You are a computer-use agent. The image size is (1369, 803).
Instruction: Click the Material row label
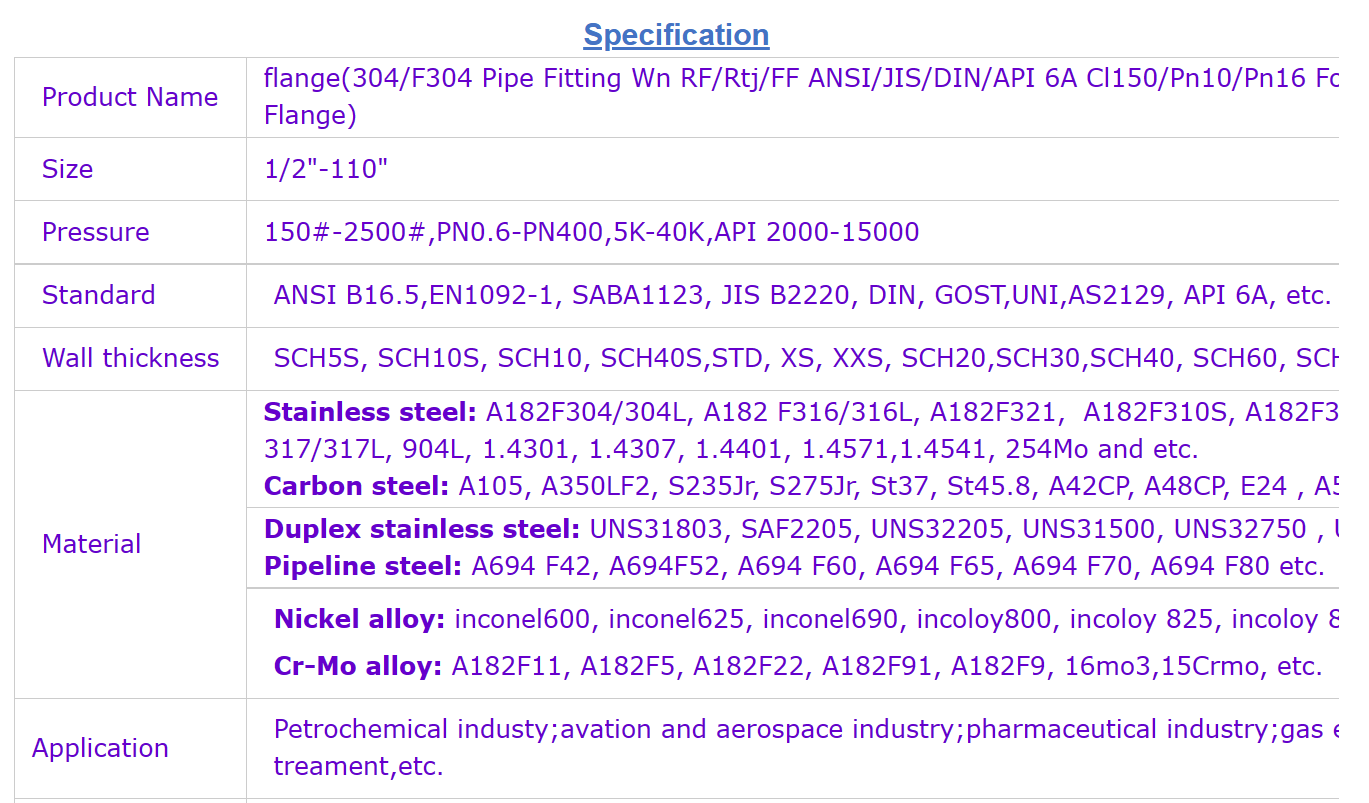(x=91, y=544)
